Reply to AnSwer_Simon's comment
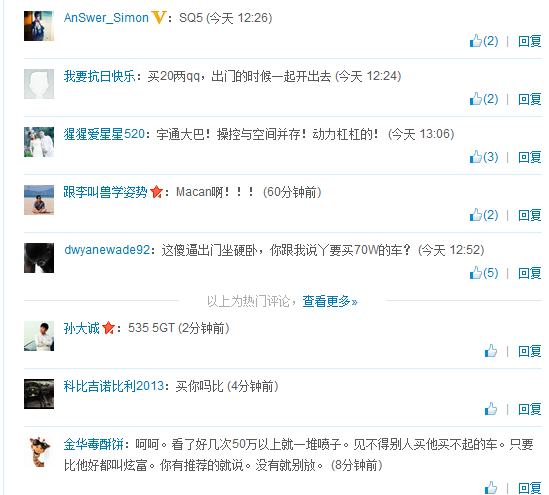 (x=530, y=41)
